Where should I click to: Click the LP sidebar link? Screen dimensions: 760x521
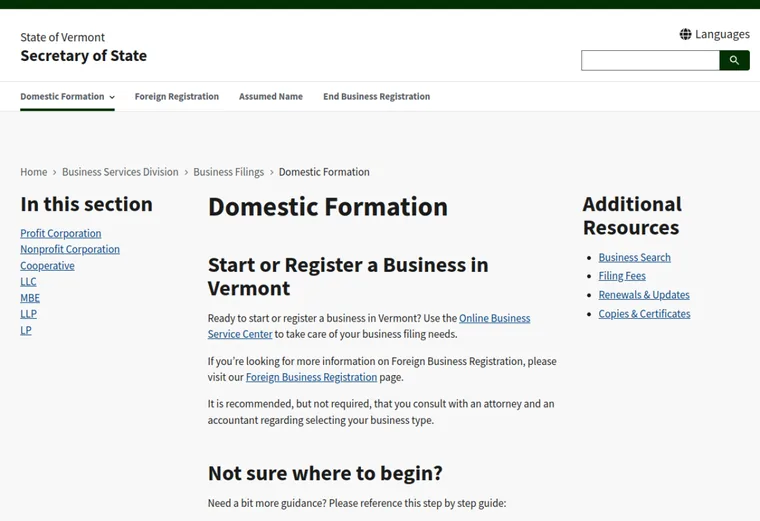26,330
